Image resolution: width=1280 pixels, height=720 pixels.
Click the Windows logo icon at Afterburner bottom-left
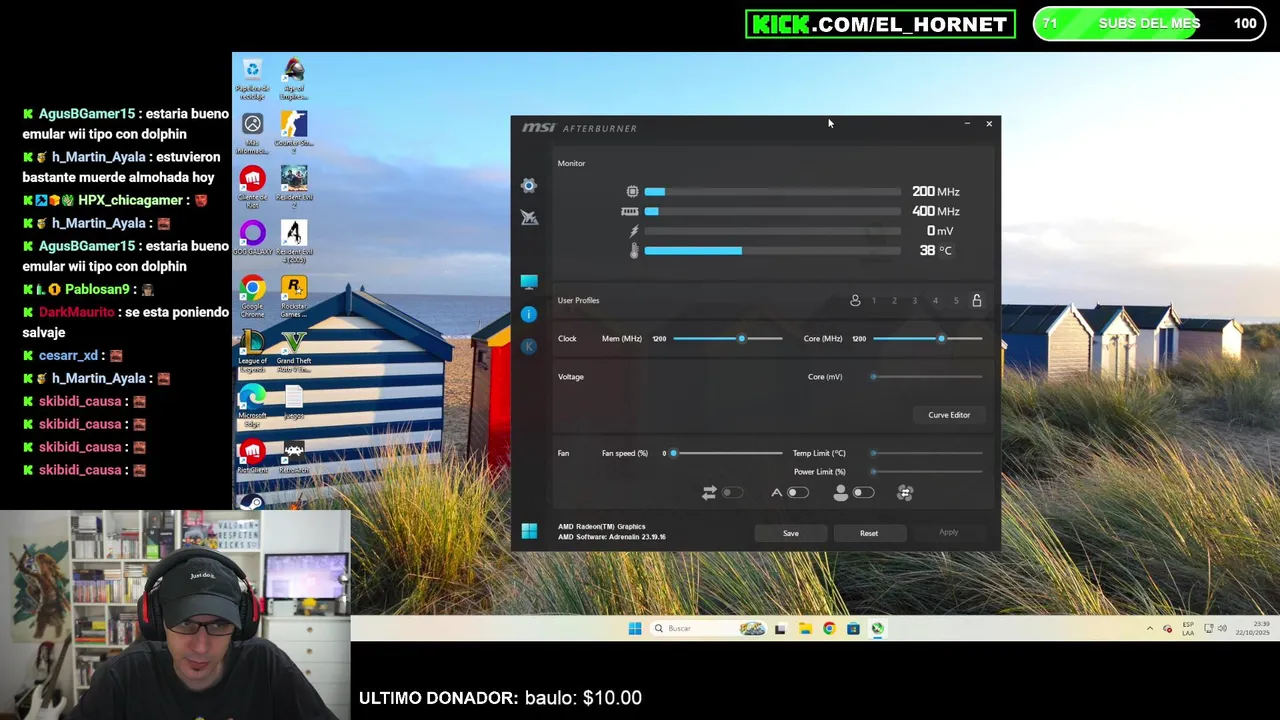[529, 531]
